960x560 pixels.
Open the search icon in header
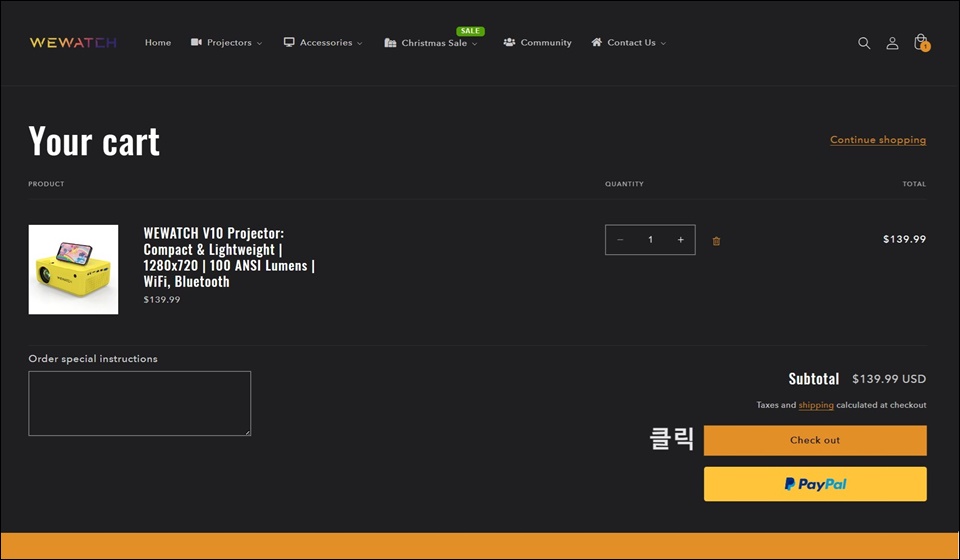click(x=864, y=43)
